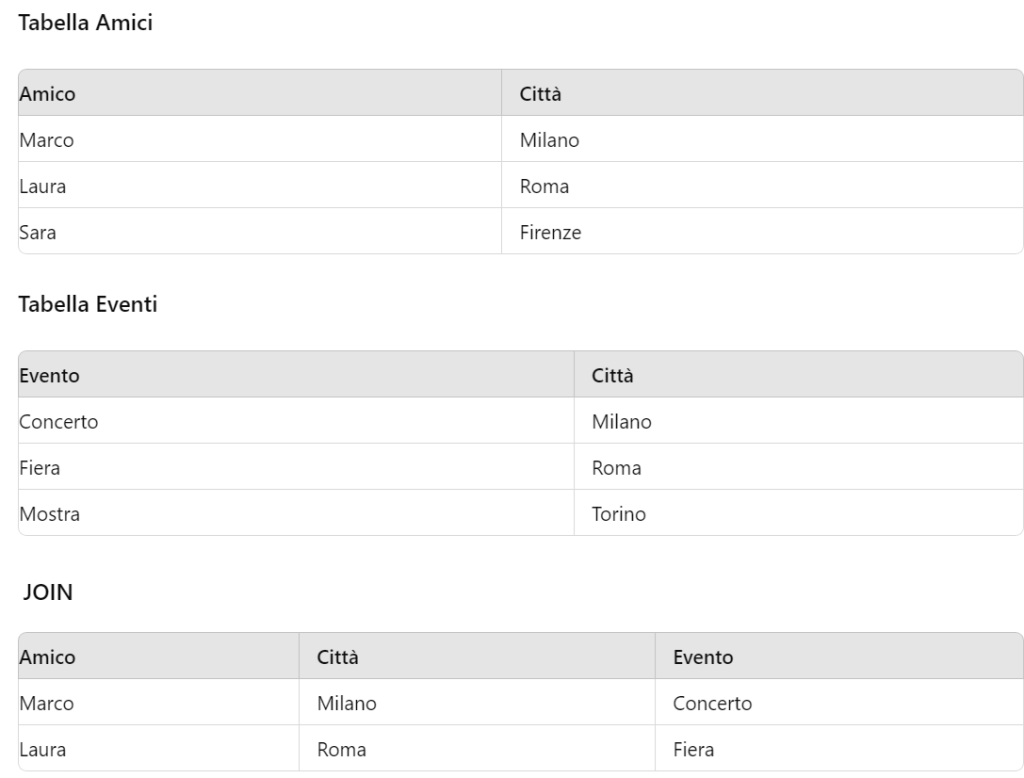Click Milano cell in Tabella Eventi

pos(622,422)
